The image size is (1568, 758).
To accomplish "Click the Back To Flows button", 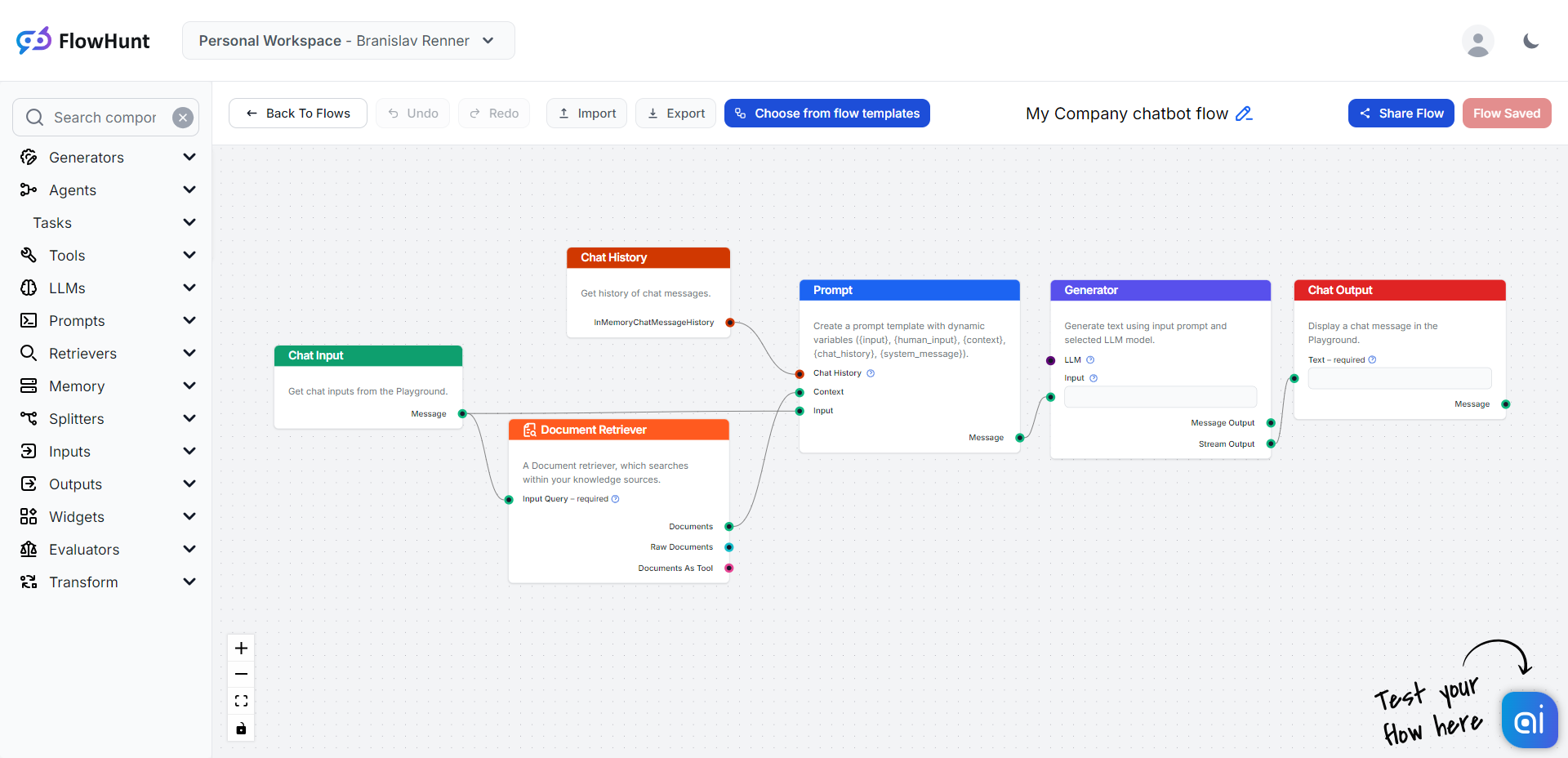I will point(298,114).
